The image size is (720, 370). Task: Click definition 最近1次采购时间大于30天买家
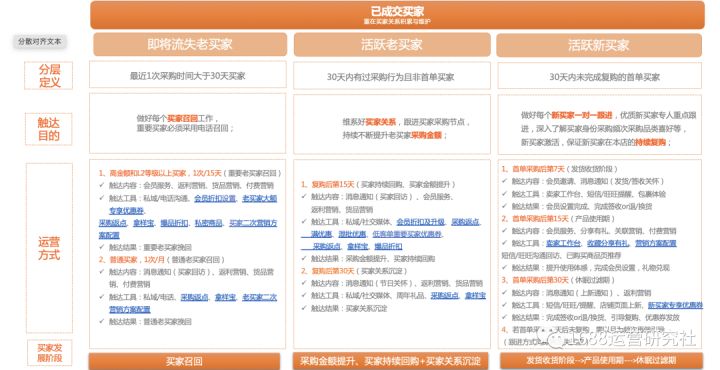pos(187,76)
